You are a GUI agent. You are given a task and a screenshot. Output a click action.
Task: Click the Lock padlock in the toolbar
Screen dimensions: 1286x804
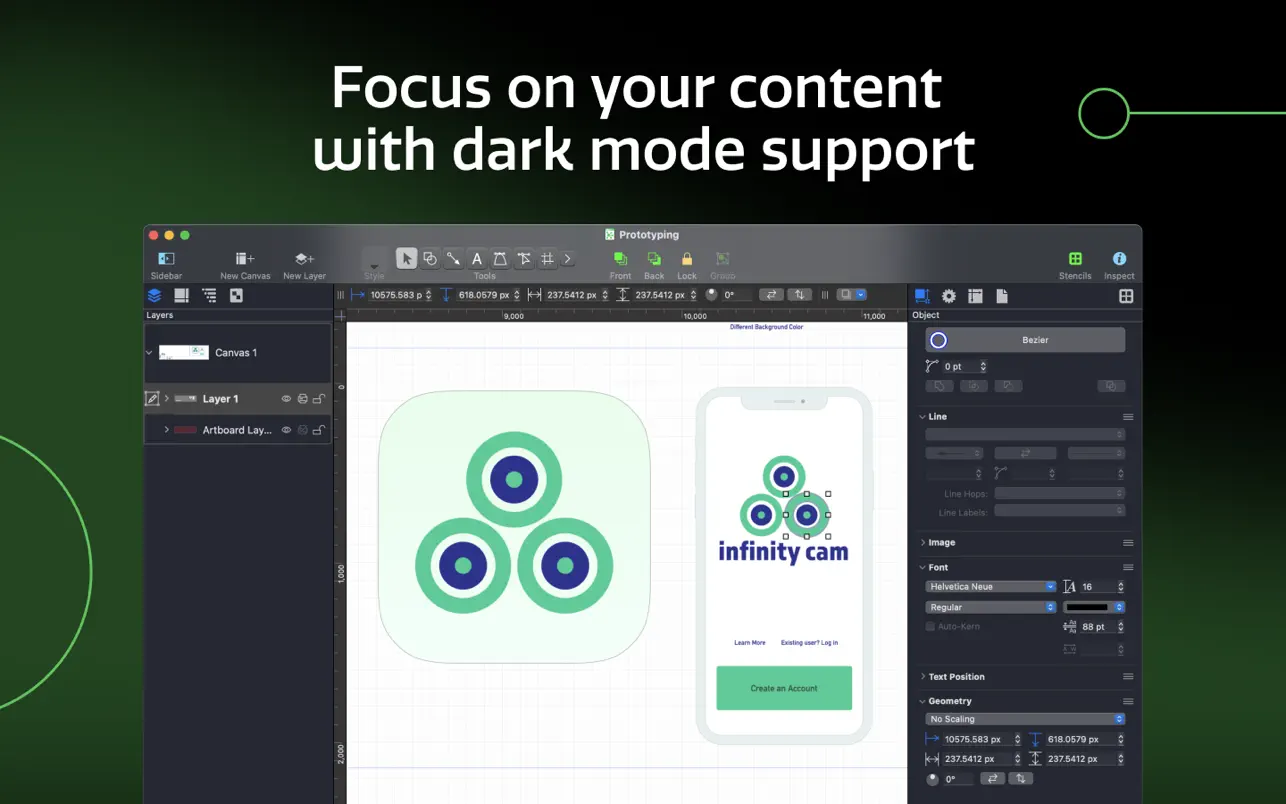point(687,259)
